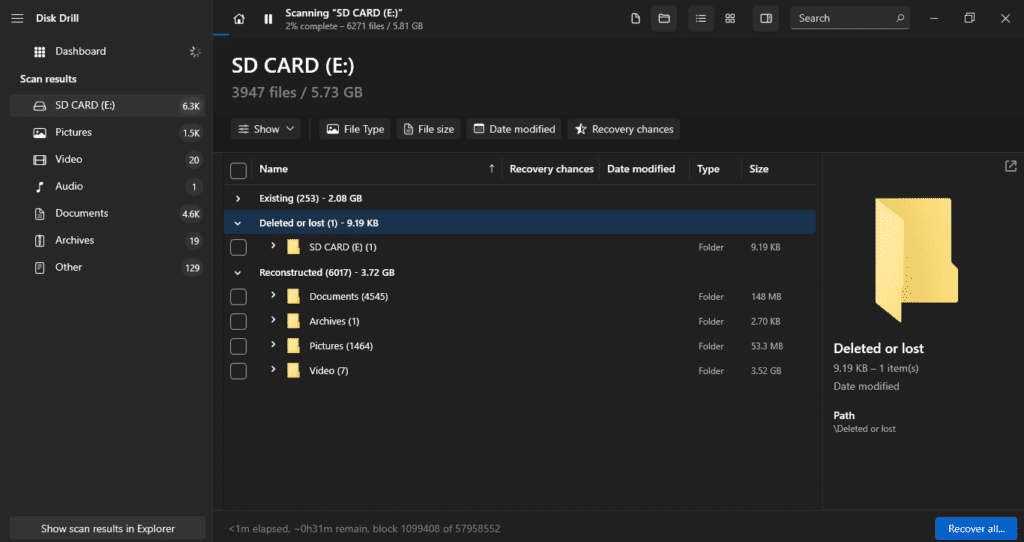This screenshot has width=1024, height=542.
Task: Expand the Existing (253) group
Action: click(238, 199)
